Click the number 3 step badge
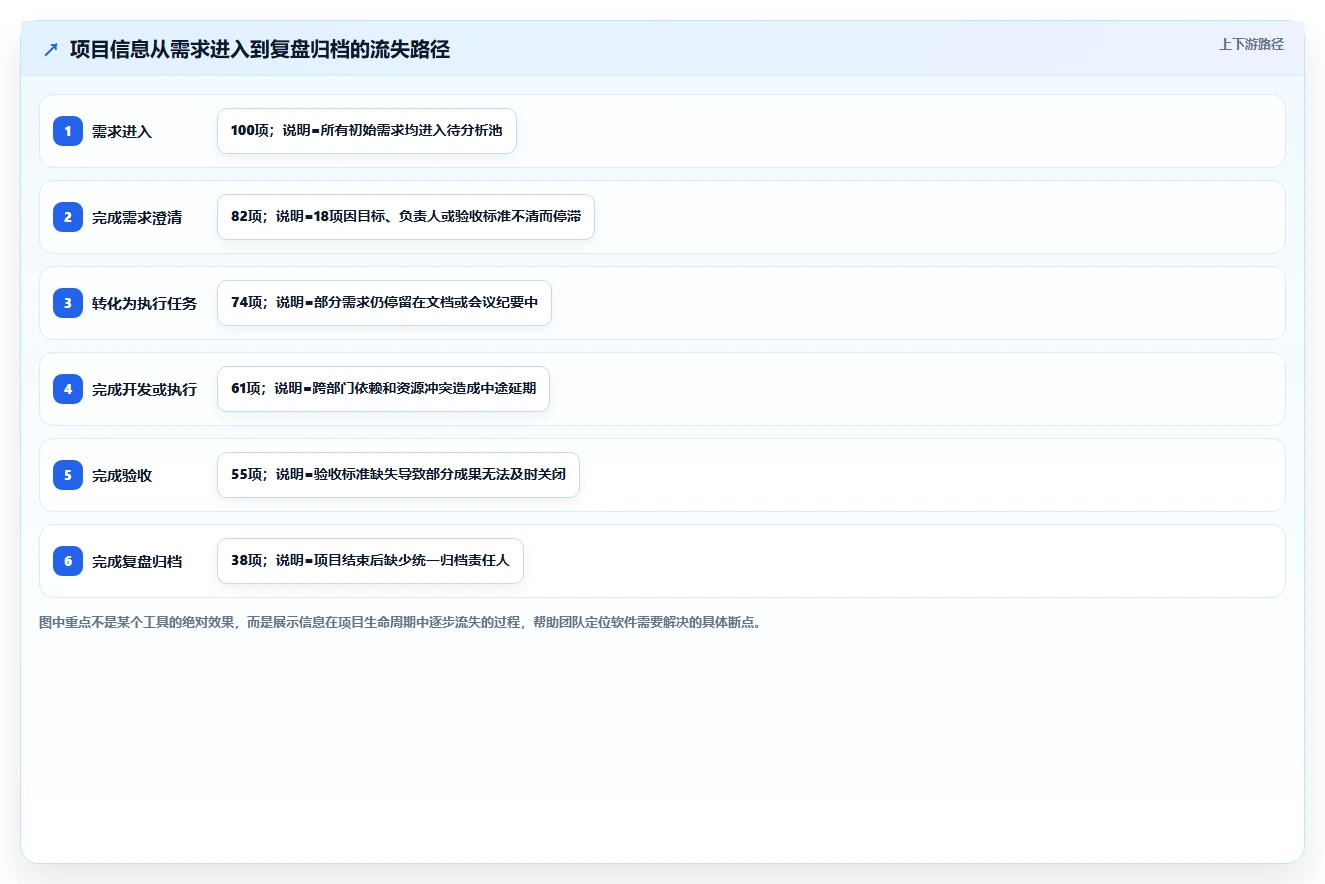This screenshot has height=884, width=1325. click(68, 303)
